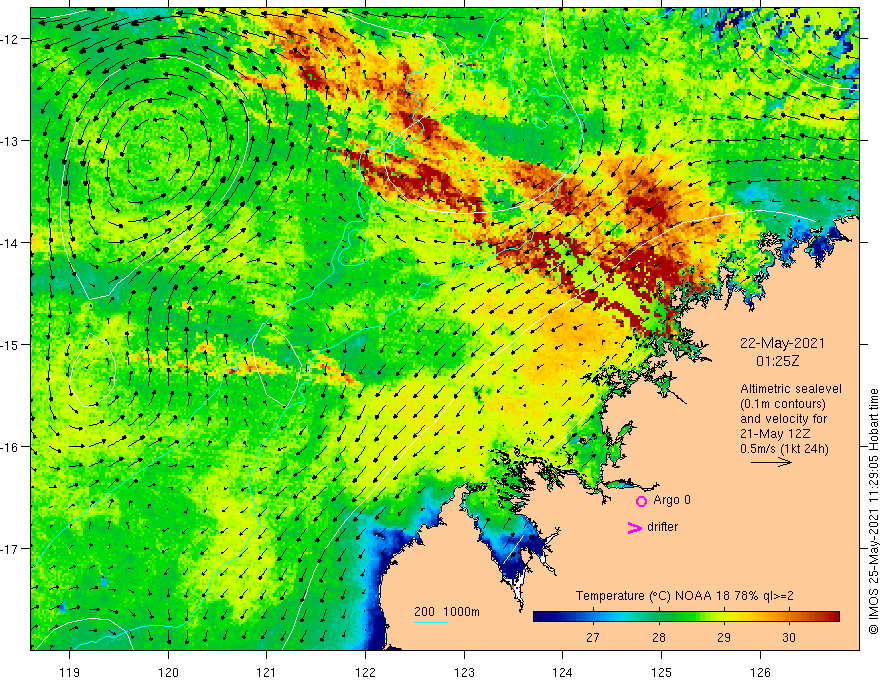Click the 'Temperature (°C) NOAA 18 78% ql>=2' title
The image size is (880, 680).
point(685,596)
